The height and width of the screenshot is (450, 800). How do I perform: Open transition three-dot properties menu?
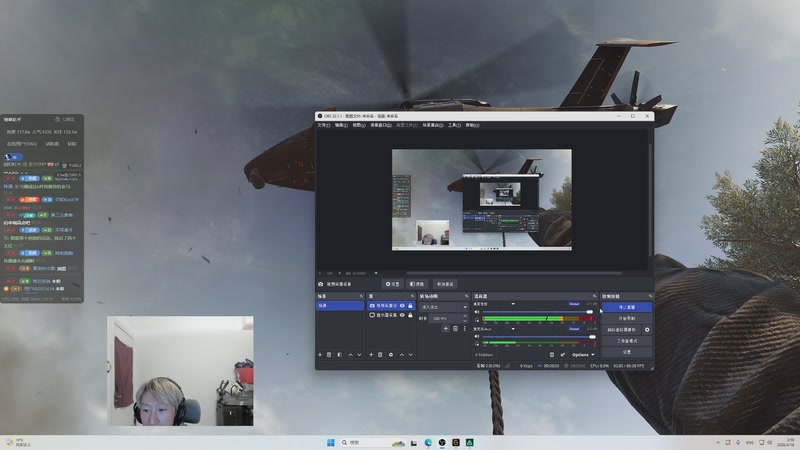pyautogui.click(x=464, y=329)
